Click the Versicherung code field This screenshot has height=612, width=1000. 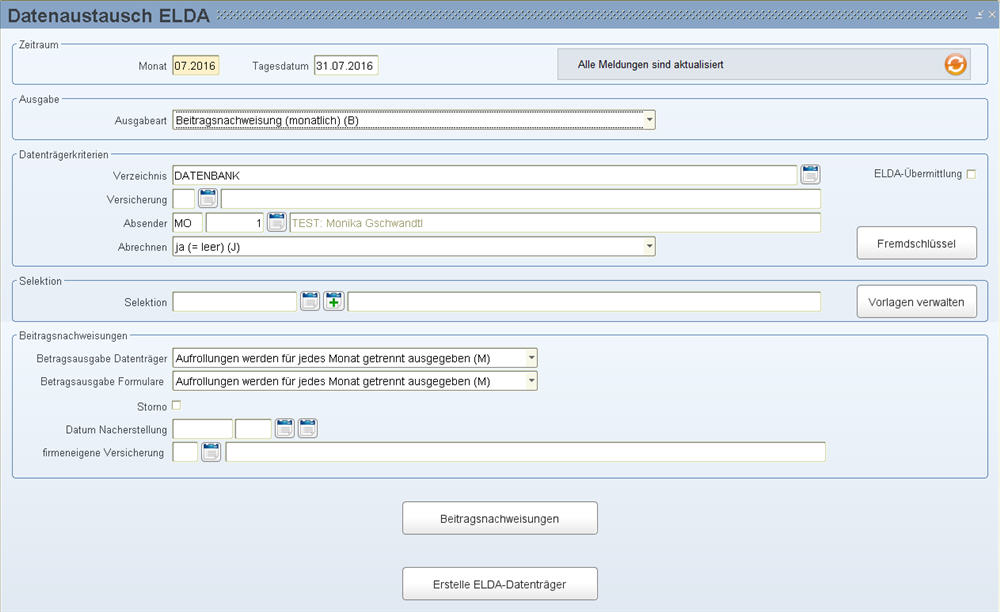click(x=184, y=199)
